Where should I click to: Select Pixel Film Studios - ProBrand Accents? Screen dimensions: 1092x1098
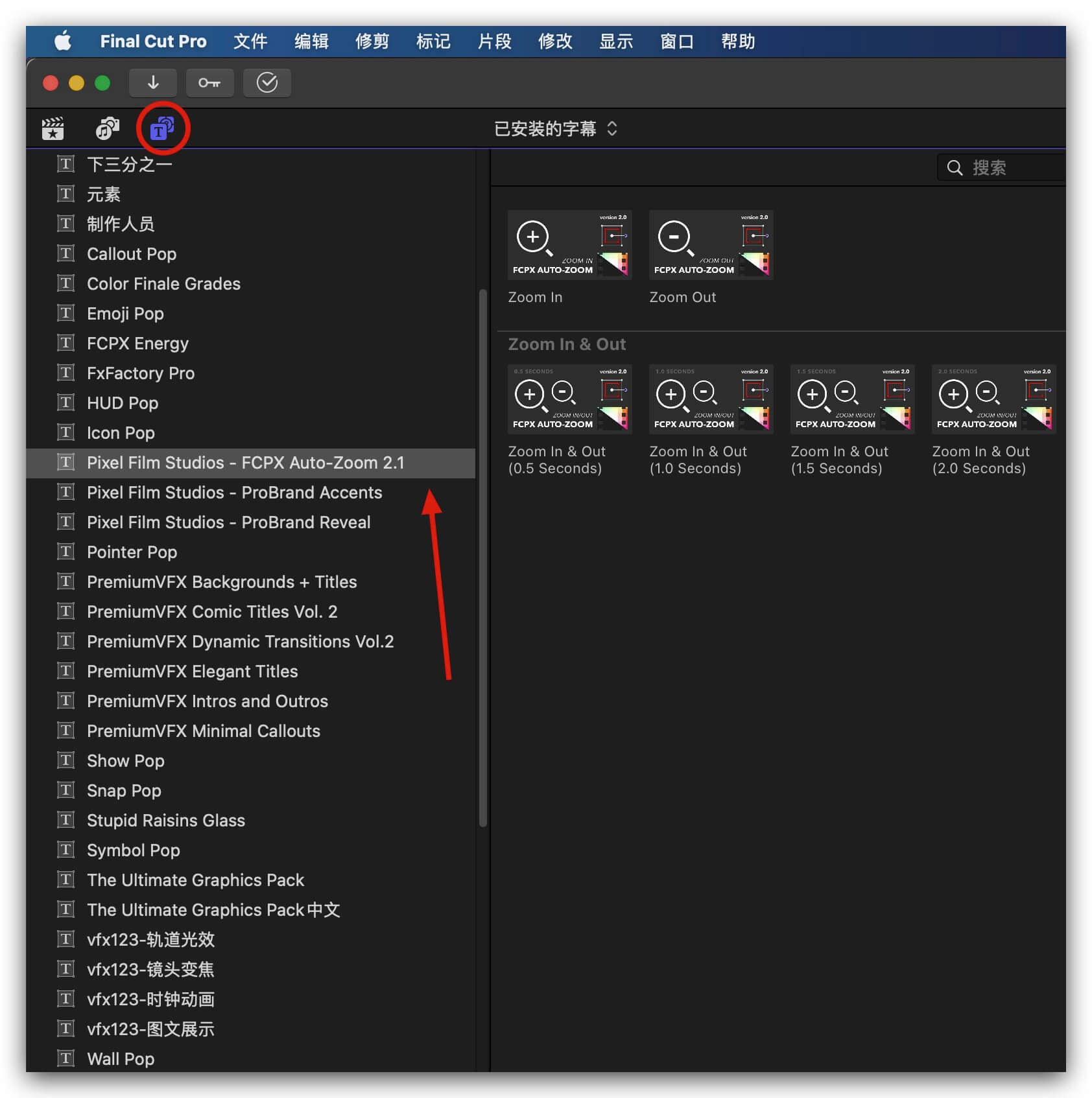coord(250,493)
